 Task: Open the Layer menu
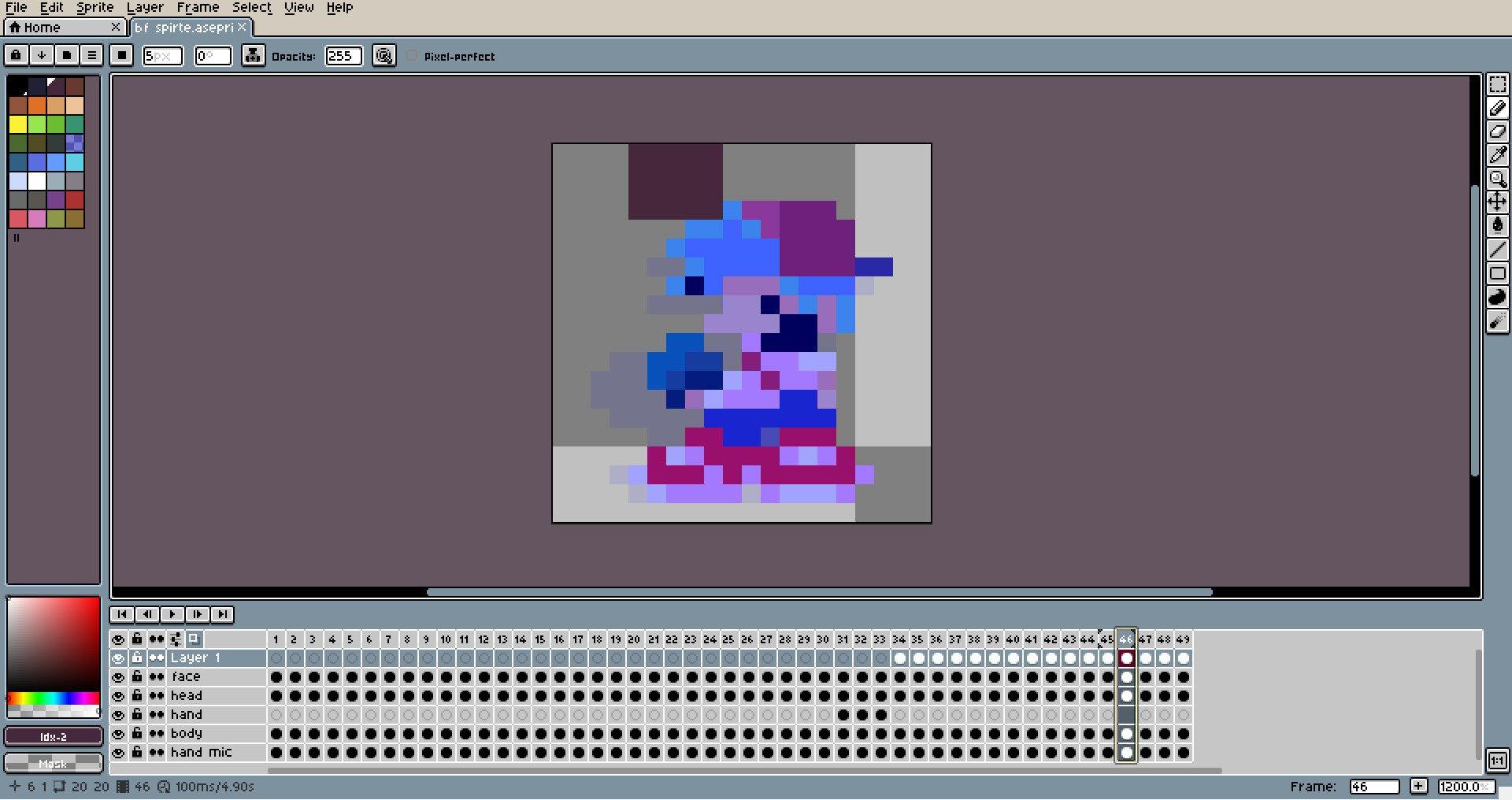click(145, 8)
